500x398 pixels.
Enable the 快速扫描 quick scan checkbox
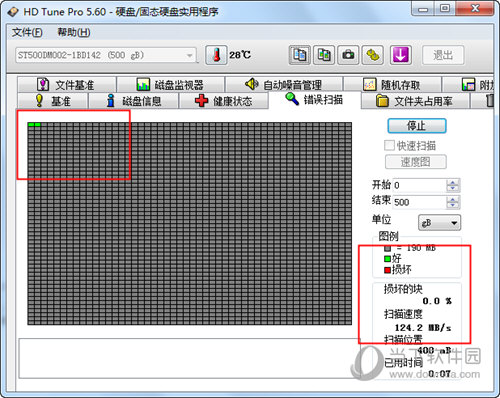point(389,145)
